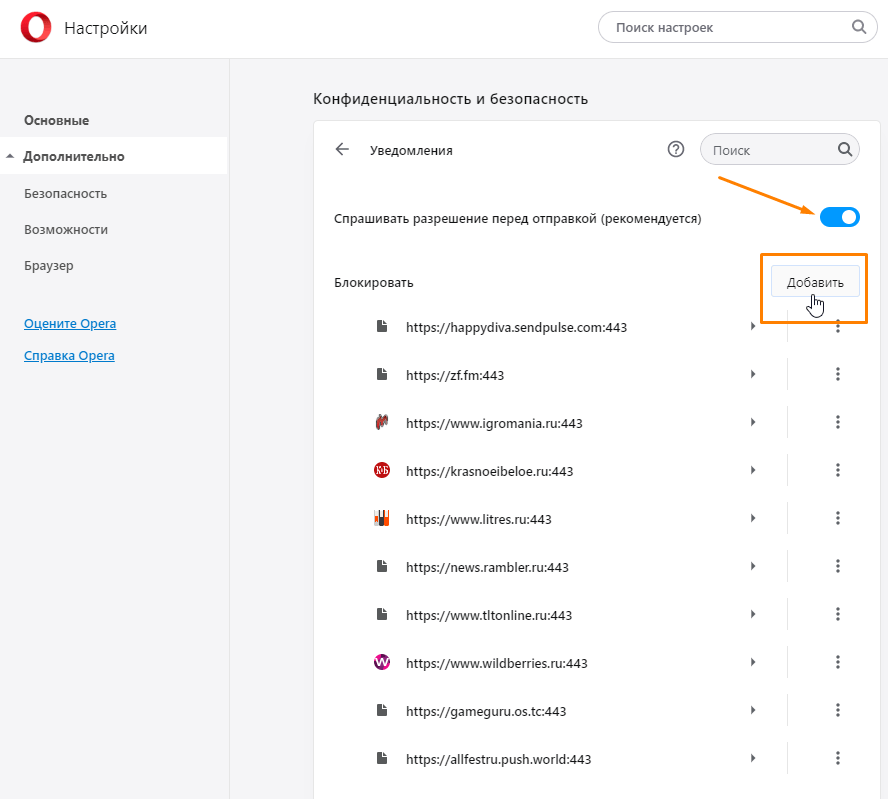Select Основные in the sidebar
Screen dimensions: 888x799
tap(57, 121)
